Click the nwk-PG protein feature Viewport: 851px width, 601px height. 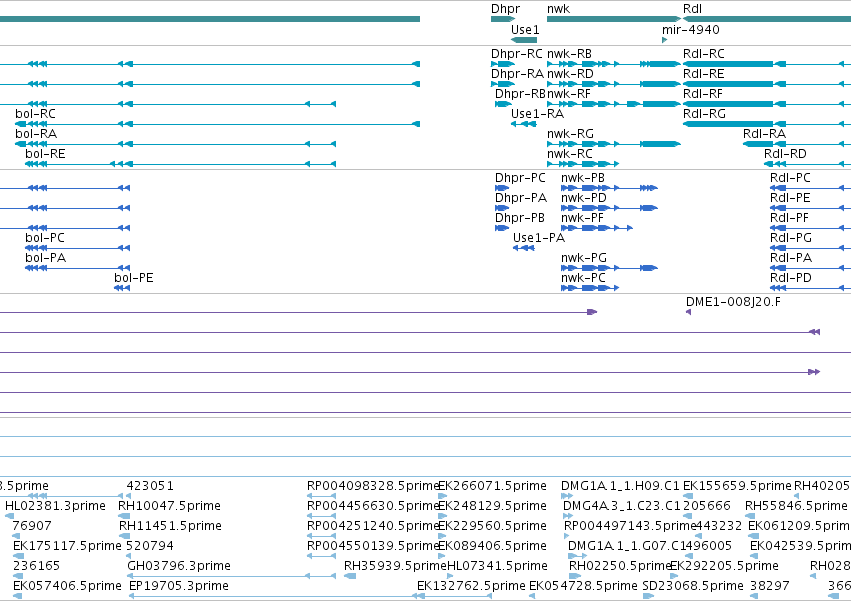[x=609, y=268]
